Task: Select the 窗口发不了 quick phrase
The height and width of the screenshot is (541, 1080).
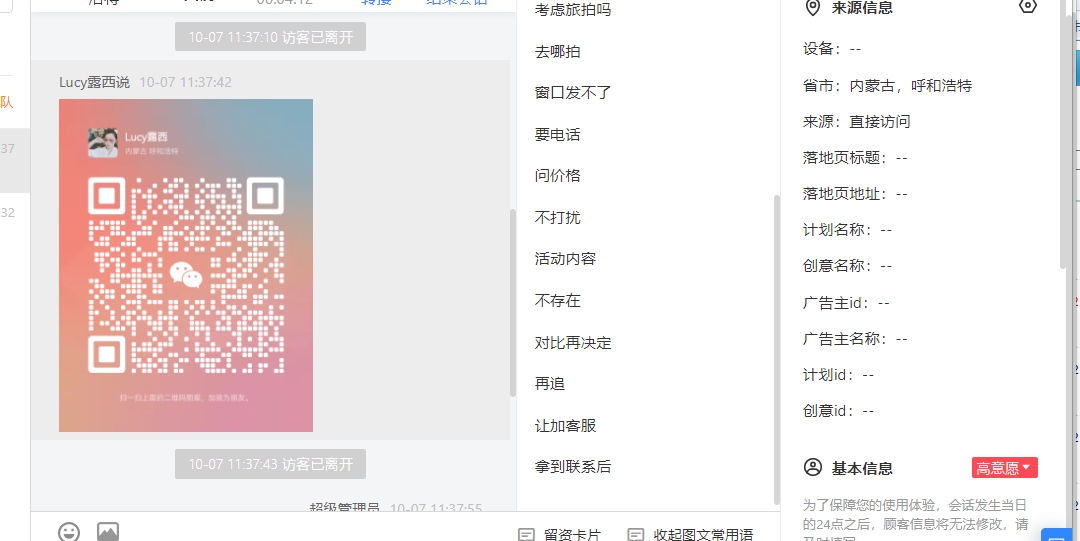Action: pos(572,92)
